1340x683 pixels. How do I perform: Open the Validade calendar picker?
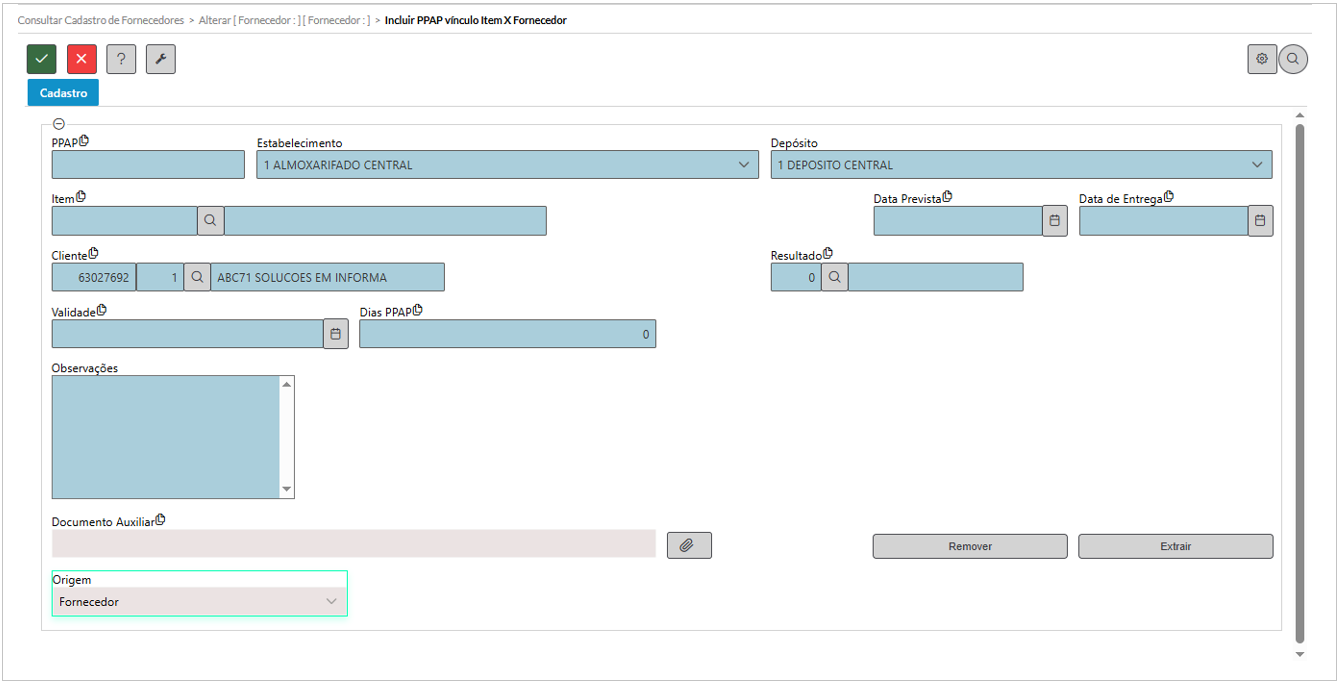point(336,334)
